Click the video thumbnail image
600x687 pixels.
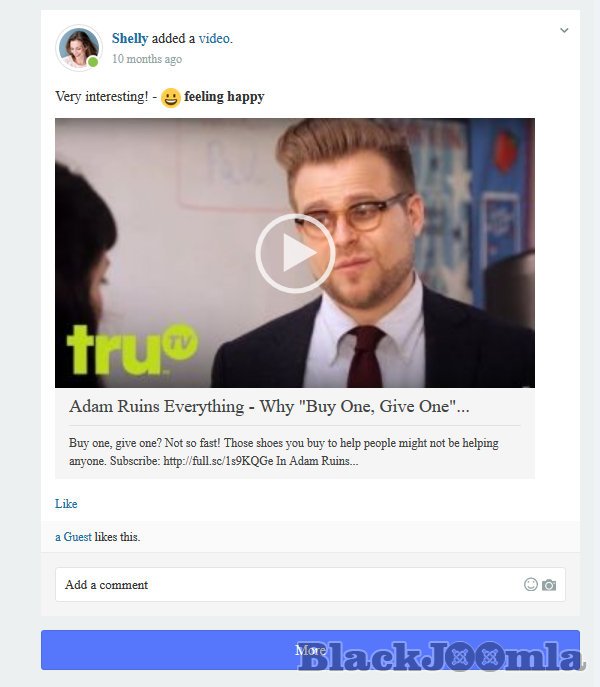pos(295,253)
